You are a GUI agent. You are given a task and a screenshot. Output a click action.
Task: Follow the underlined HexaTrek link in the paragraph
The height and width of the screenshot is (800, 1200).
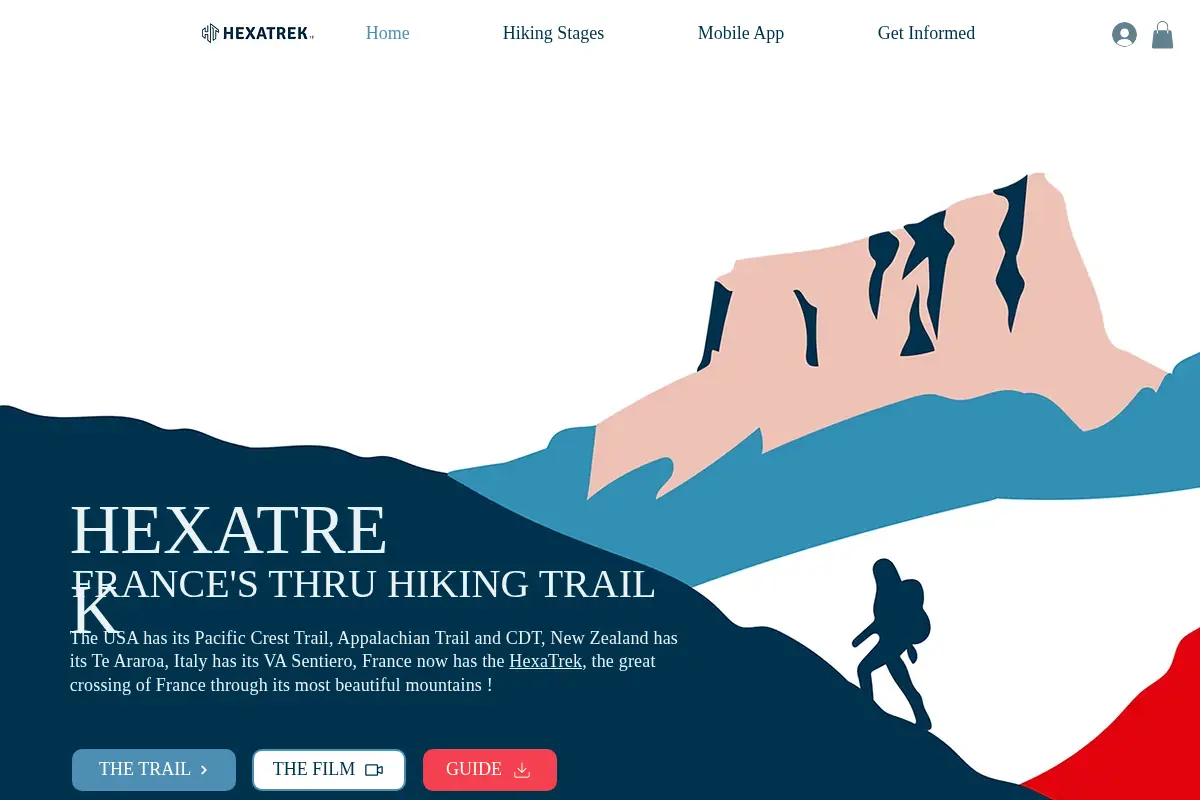click(545, 661)
